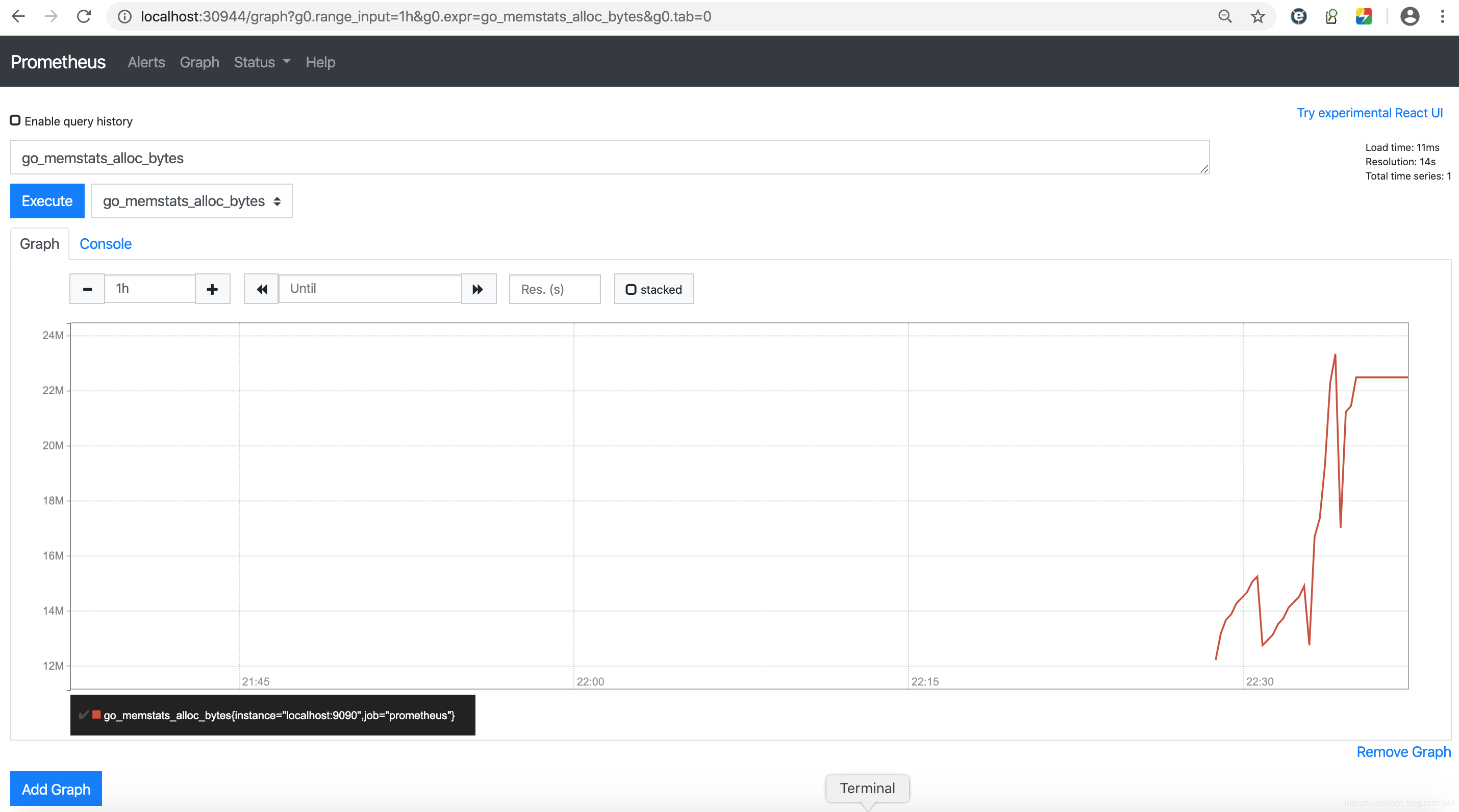Screen dimensions: 1459x812
Task: Open the Alerts menu item
Action: coord(145,61)
